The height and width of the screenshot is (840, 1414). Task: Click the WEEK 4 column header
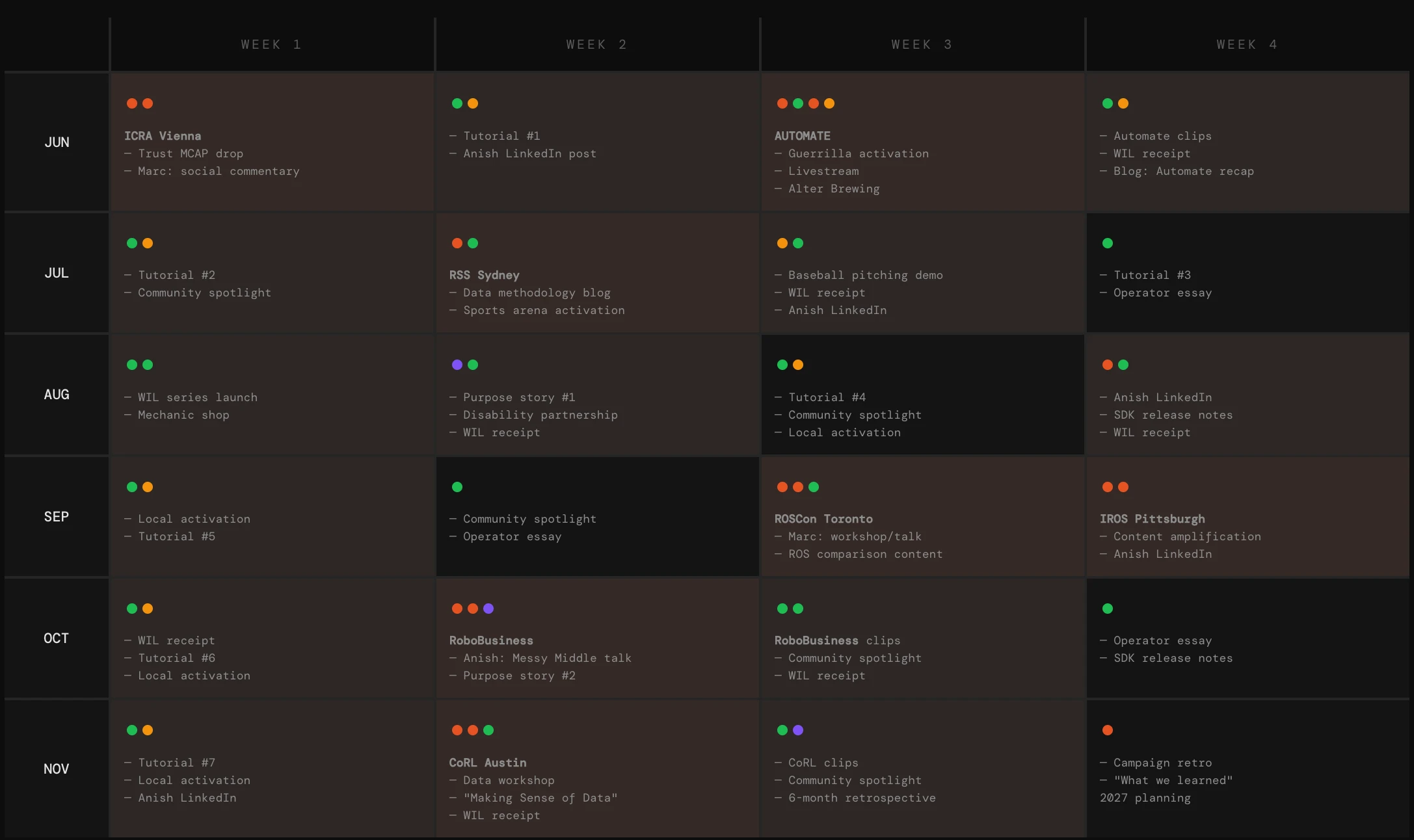pyautogui.click(x=1247, y=44)
